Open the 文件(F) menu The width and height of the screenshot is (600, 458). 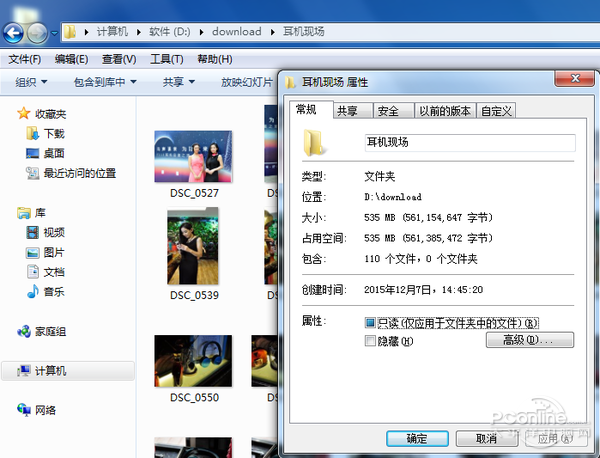click(x=25, y=59)
